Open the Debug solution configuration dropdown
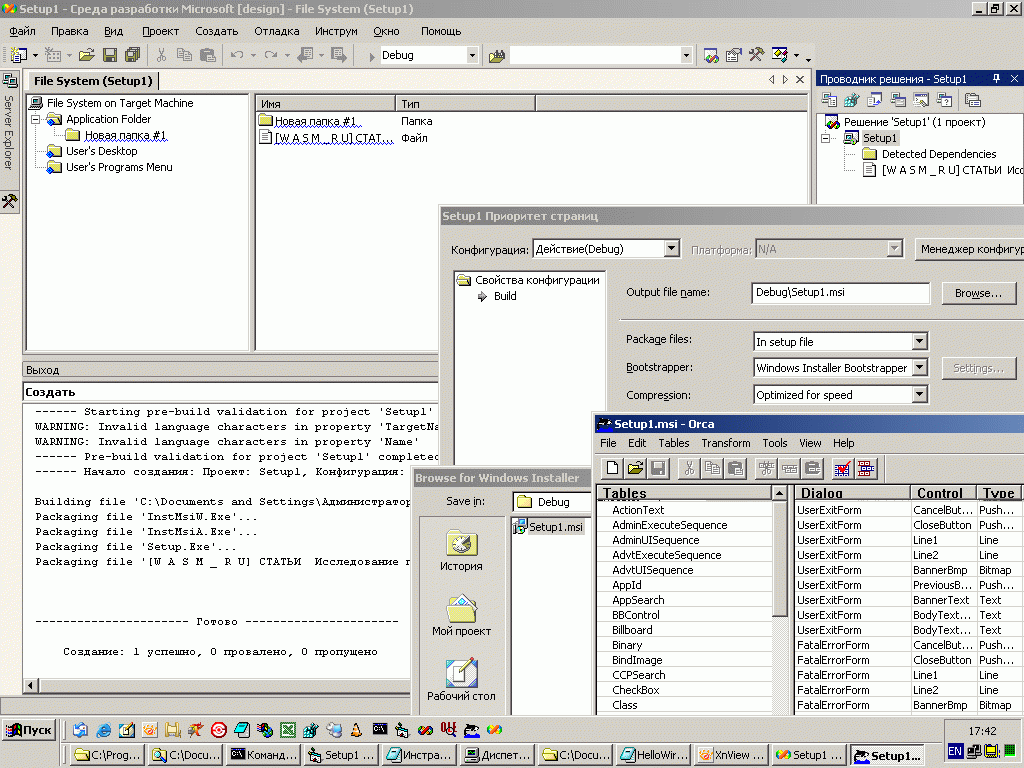Image resolution: width=1024 pixels, height=768 pixels. click(472, 56)
